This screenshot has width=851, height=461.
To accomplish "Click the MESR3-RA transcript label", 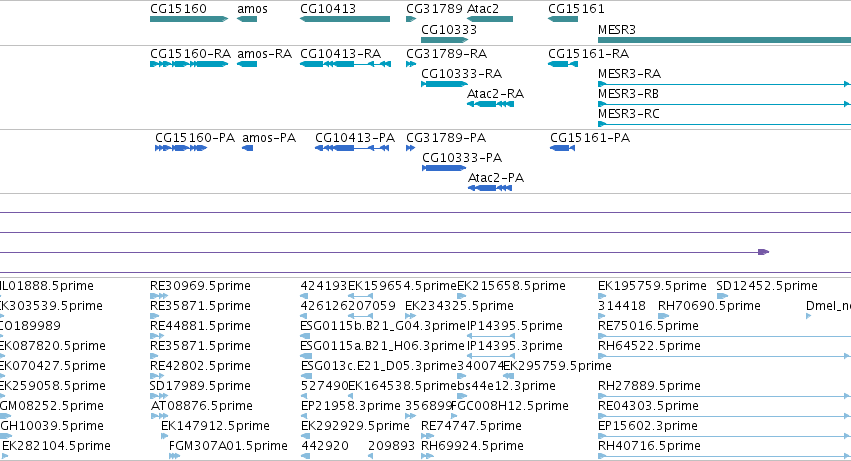I will tap(629, 74).
